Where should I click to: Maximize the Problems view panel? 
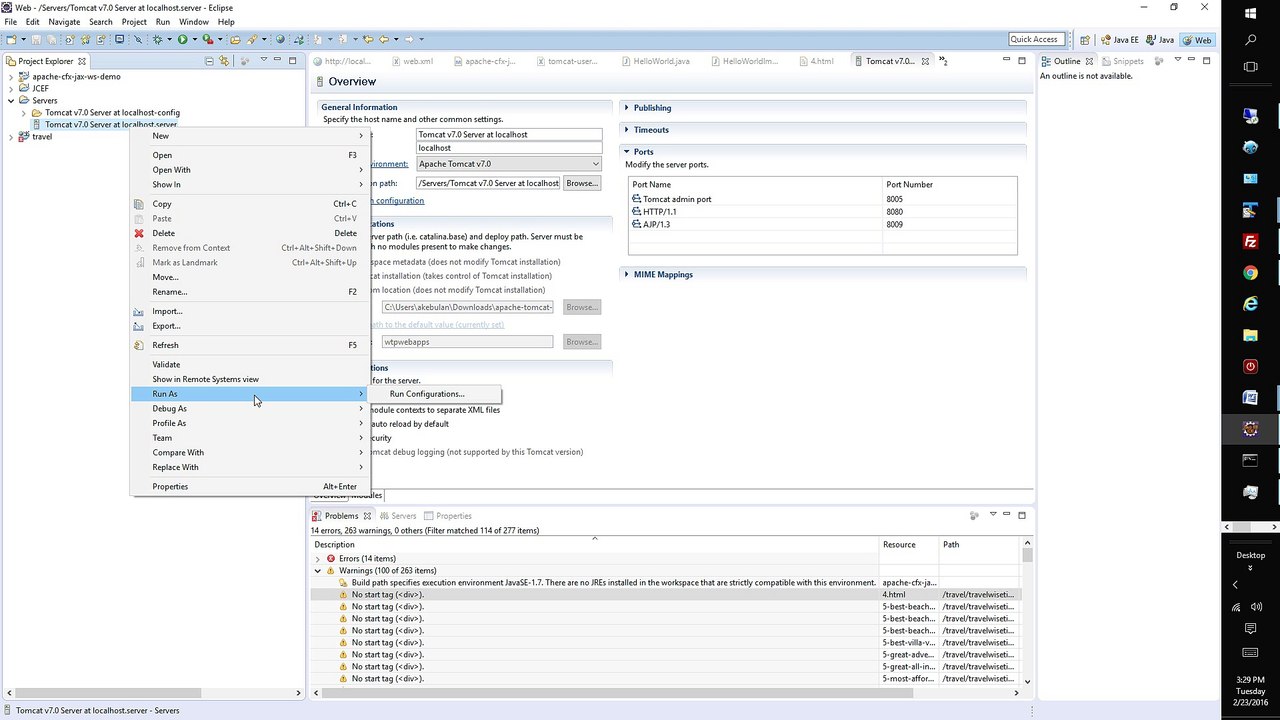click(x=1021, y=515)
